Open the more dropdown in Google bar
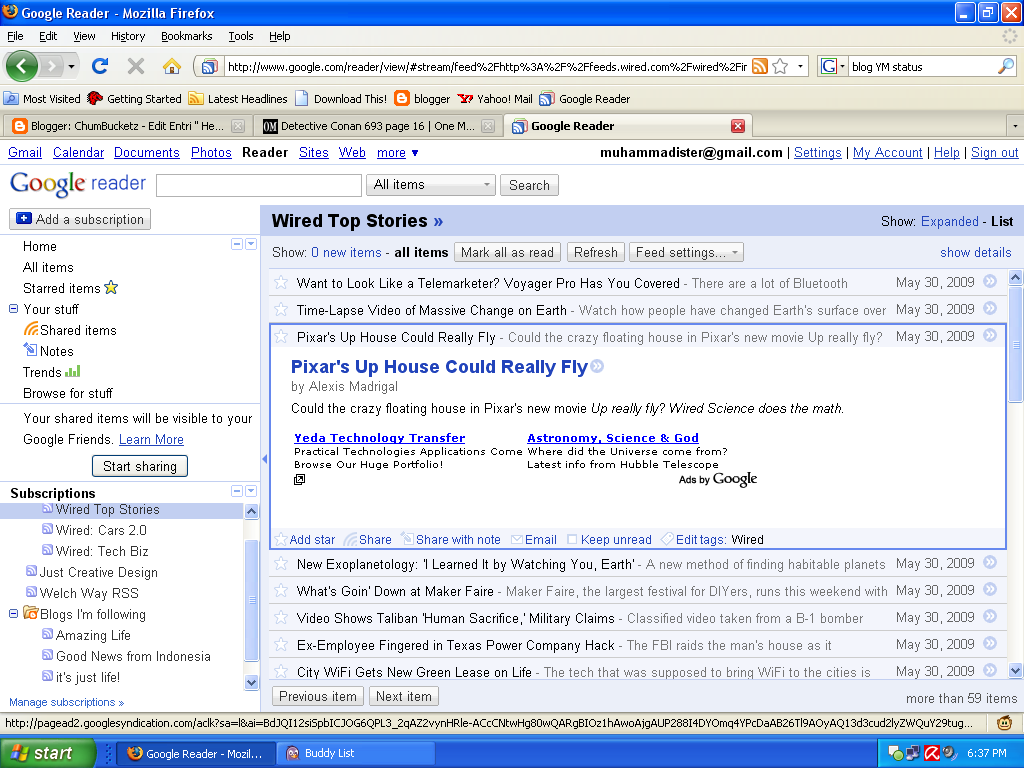Image resolution: width=1024 pixels, height=768 pixels. [x=398, y=153]
